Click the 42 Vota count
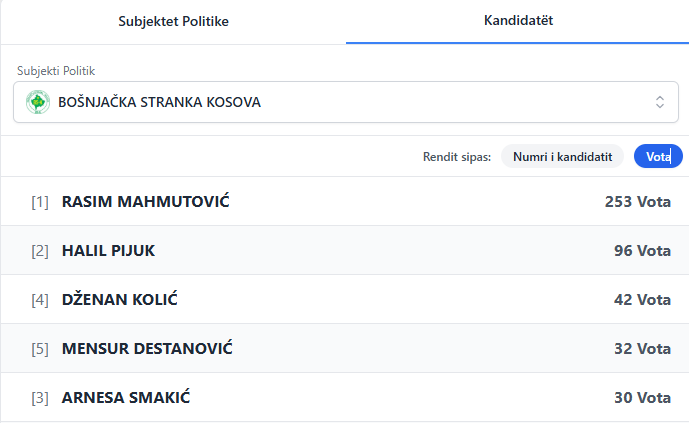 642,300
